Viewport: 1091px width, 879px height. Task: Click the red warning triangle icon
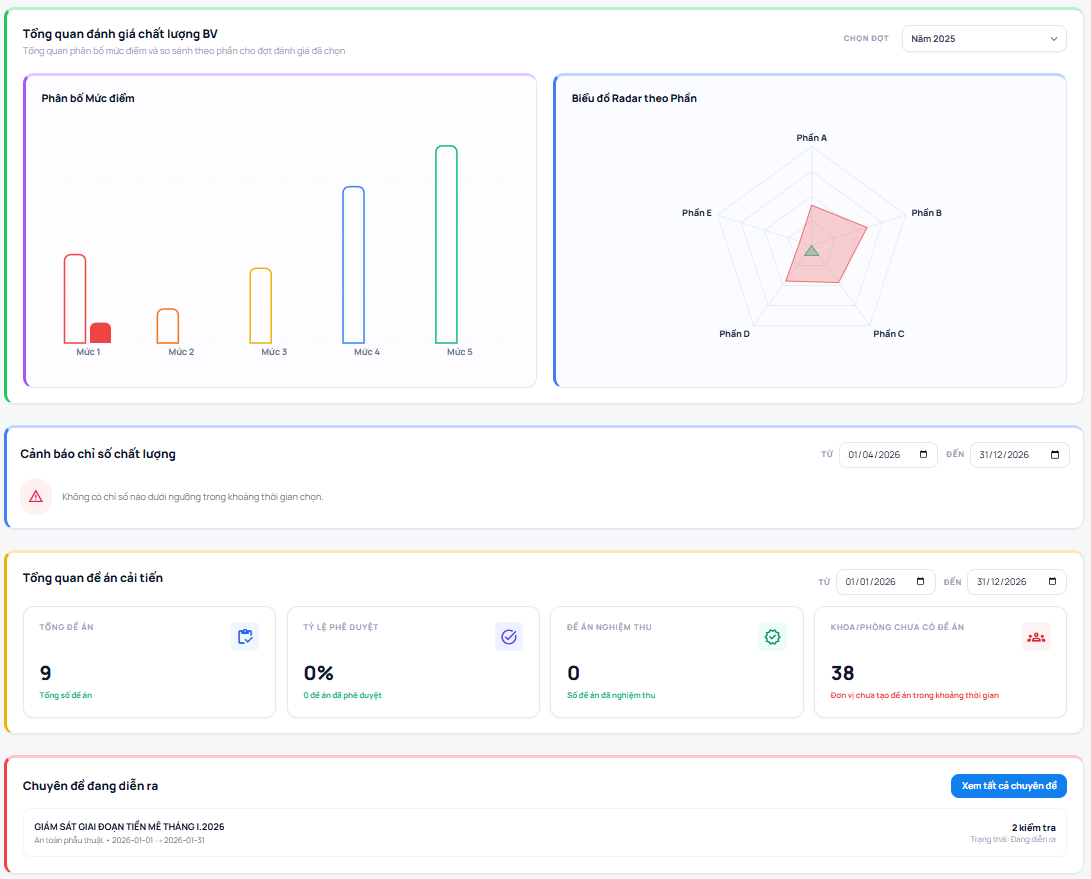click(36, 496)
